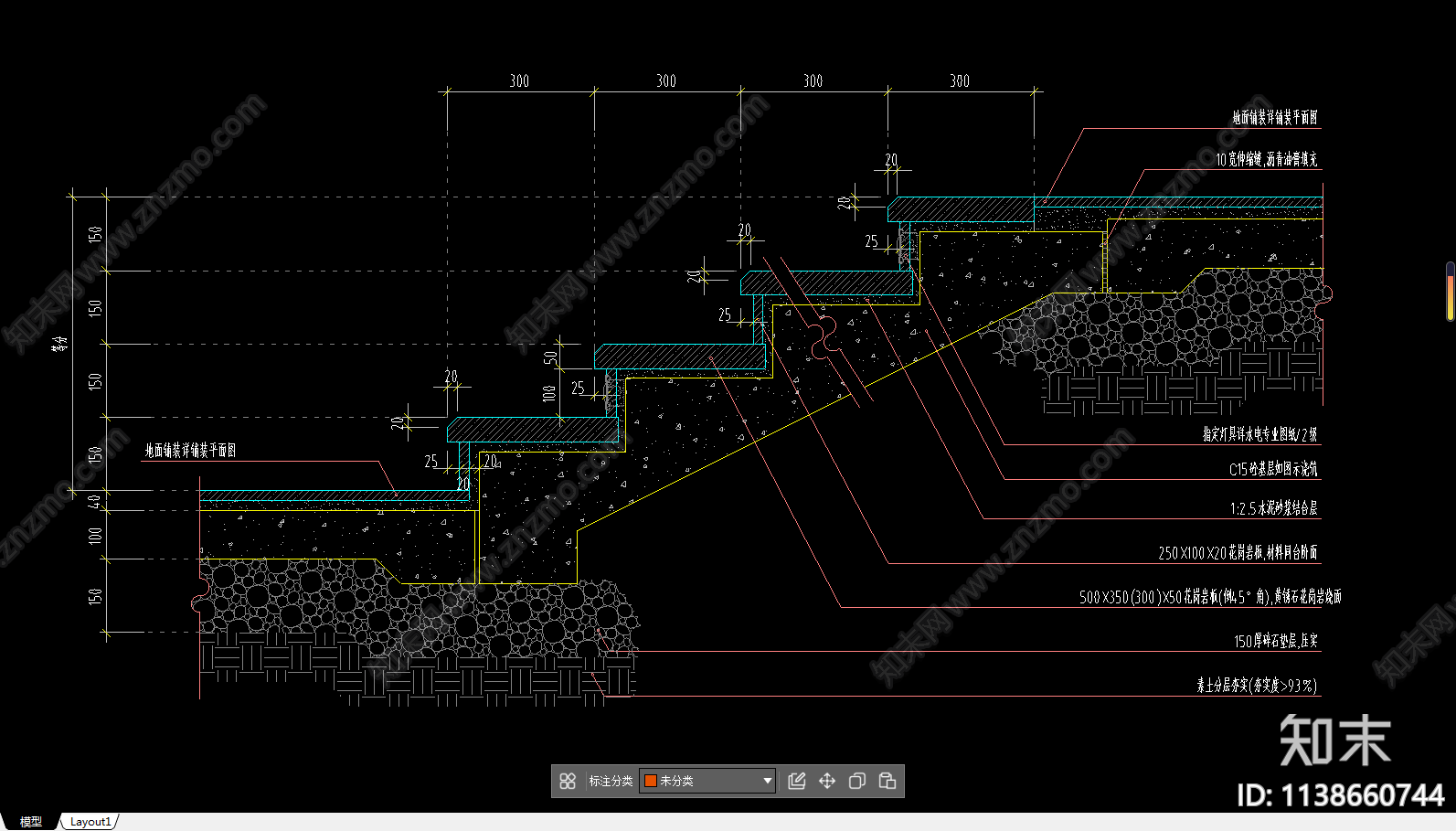Select the 40 dimension on left vertical scale
The image size is (1456, 831).
coord(95,501)
